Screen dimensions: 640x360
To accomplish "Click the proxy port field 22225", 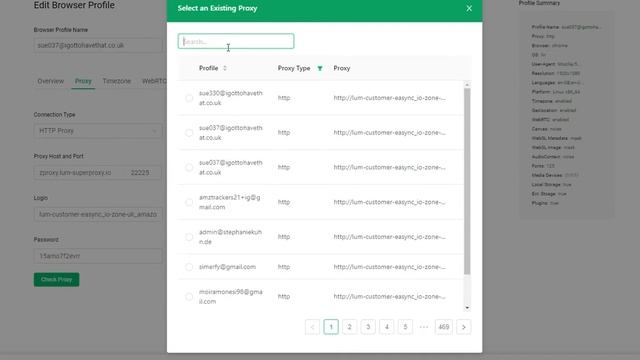I will pos(144,173).
